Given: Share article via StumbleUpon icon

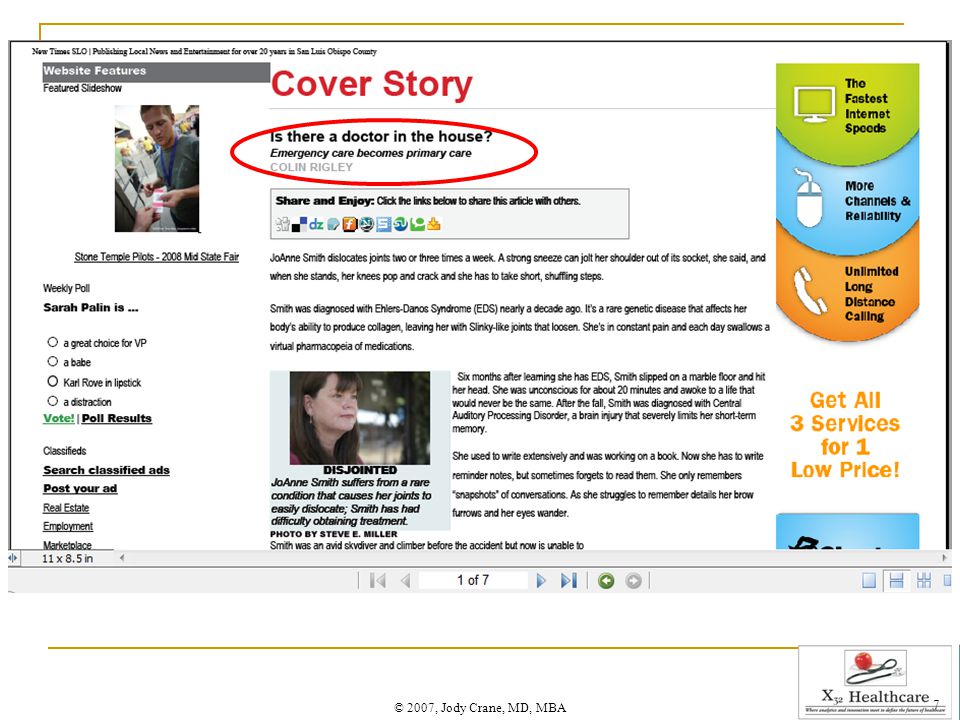Looking at the screenshot, I should pyautogui.click(x=400, y=224).
